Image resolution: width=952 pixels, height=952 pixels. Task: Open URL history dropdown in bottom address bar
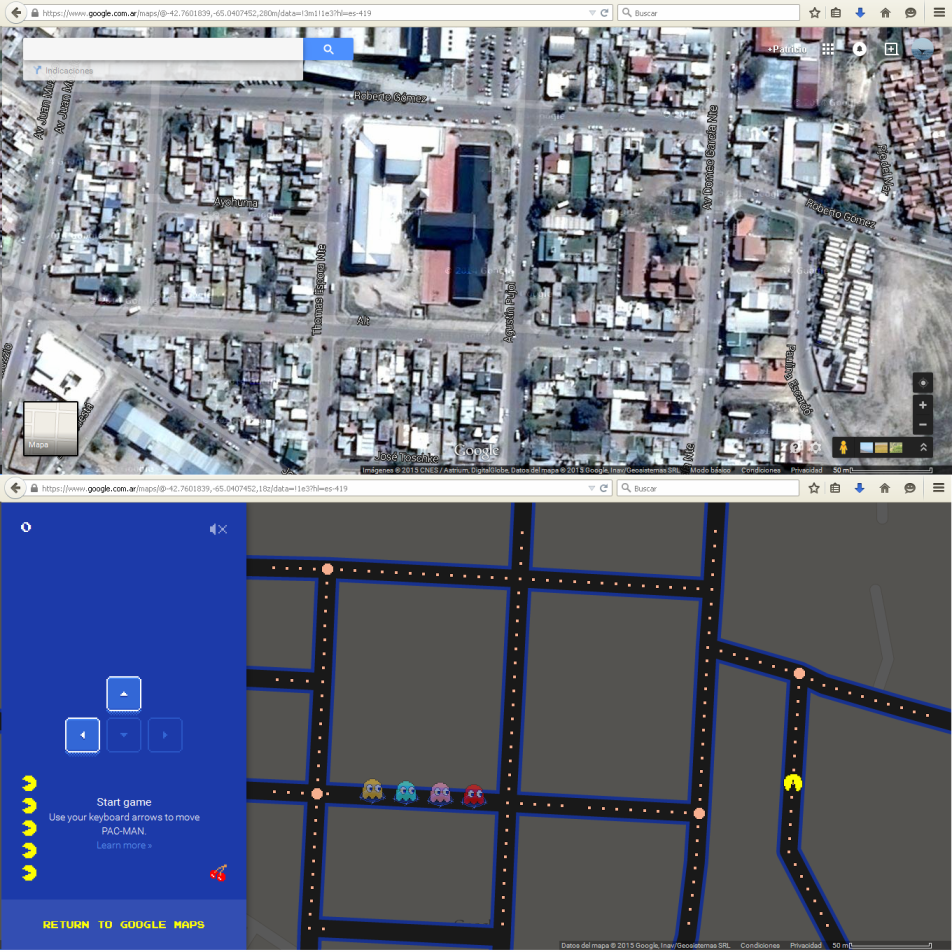[591, 488]
